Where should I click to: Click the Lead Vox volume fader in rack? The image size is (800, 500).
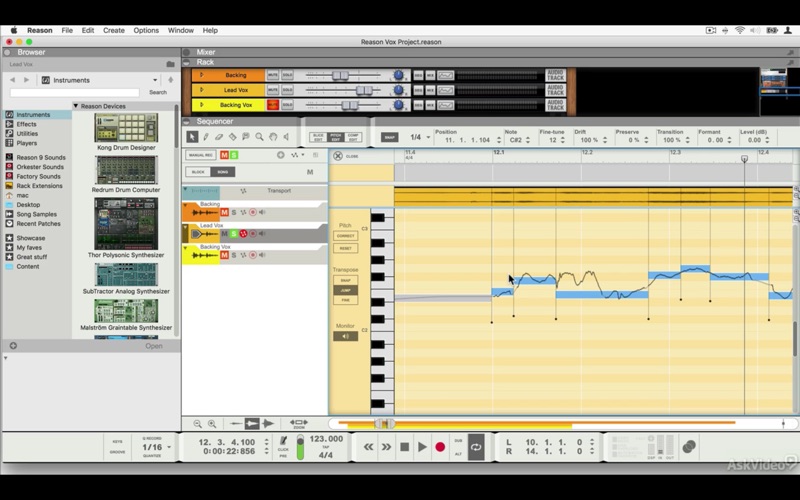pos(364,90)
